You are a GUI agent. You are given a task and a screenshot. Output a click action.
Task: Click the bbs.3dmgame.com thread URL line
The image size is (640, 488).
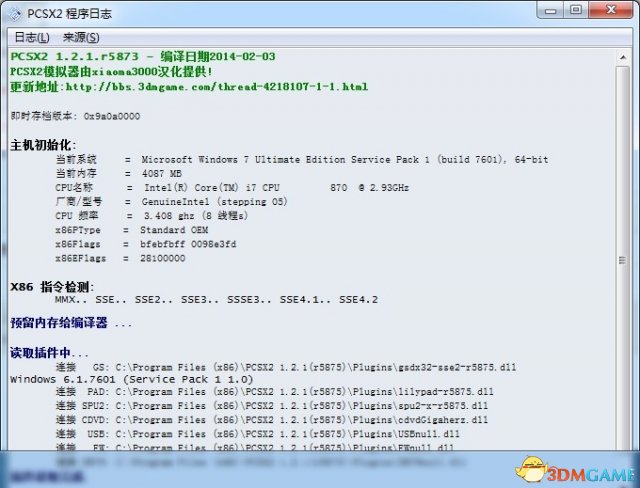coord(189,87)
